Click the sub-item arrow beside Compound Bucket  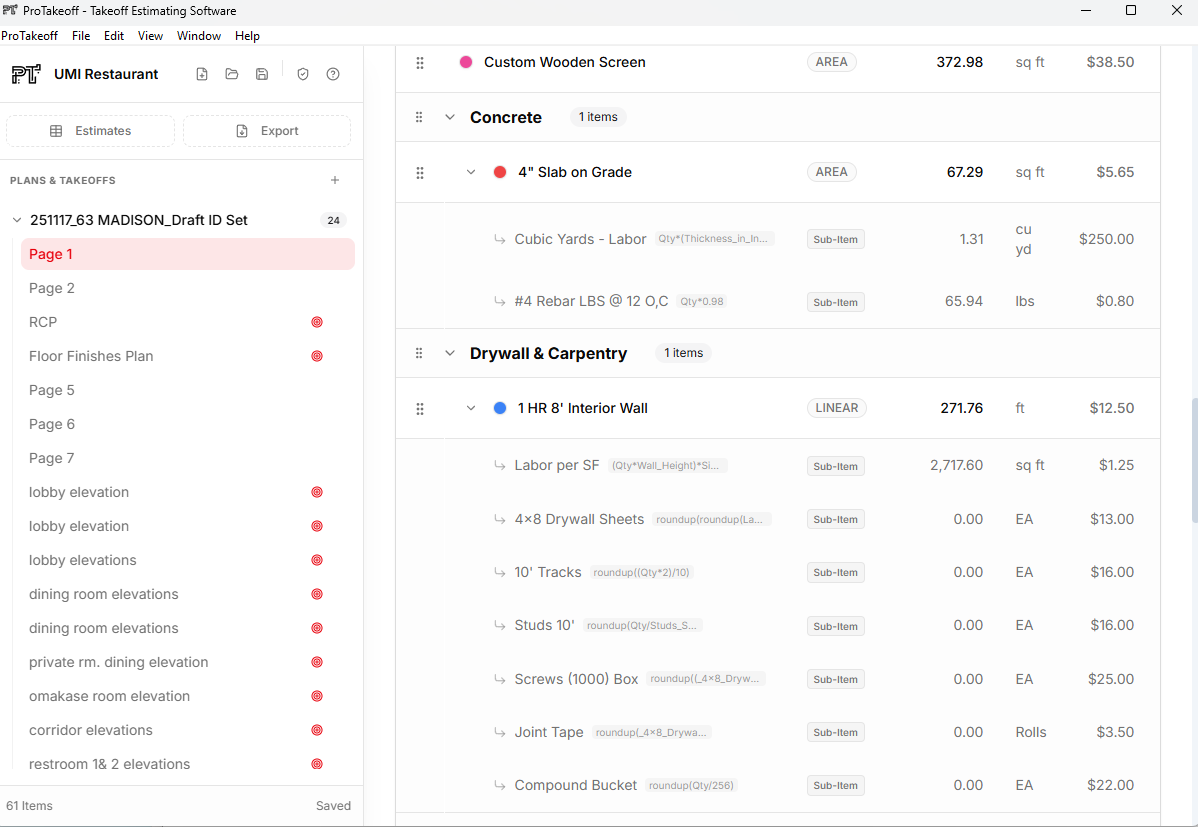499,785
